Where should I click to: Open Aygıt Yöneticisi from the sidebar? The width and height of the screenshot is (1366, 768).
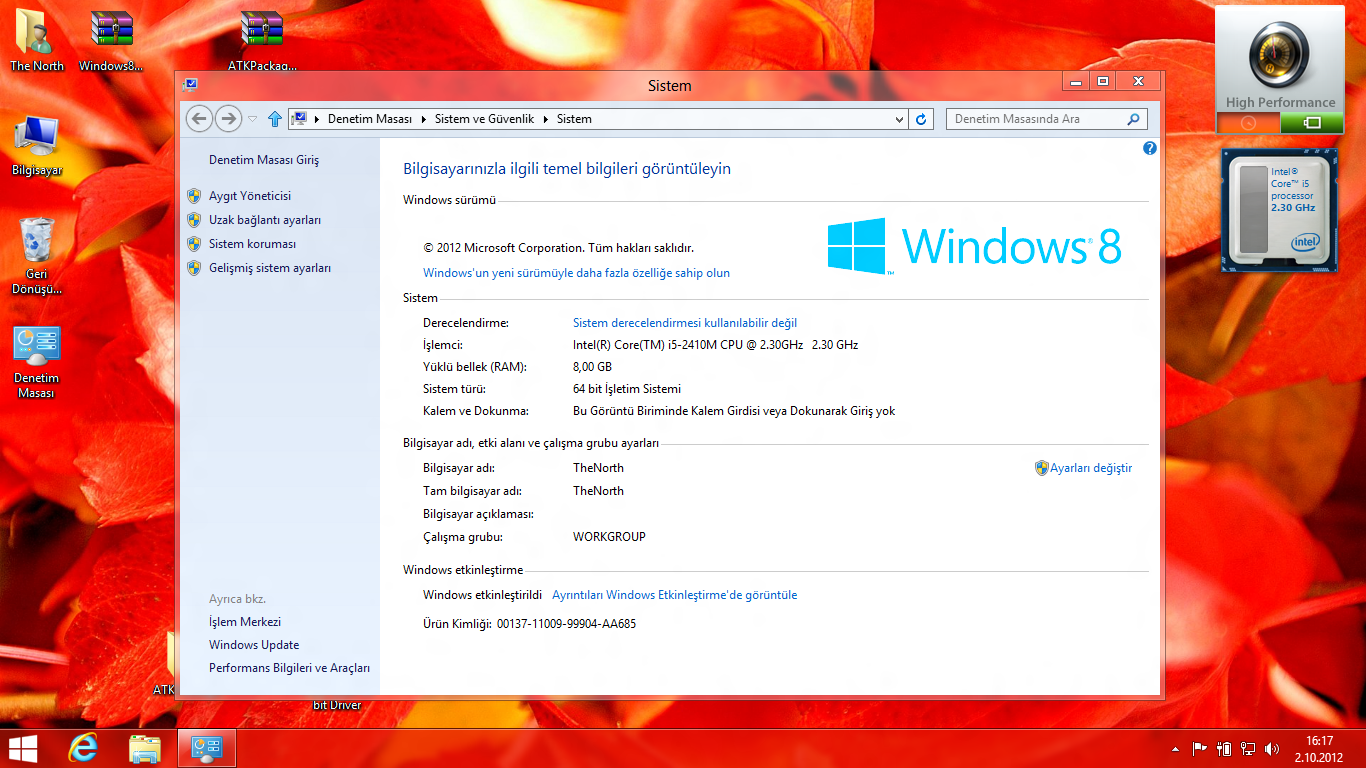(x=250, y=196)
